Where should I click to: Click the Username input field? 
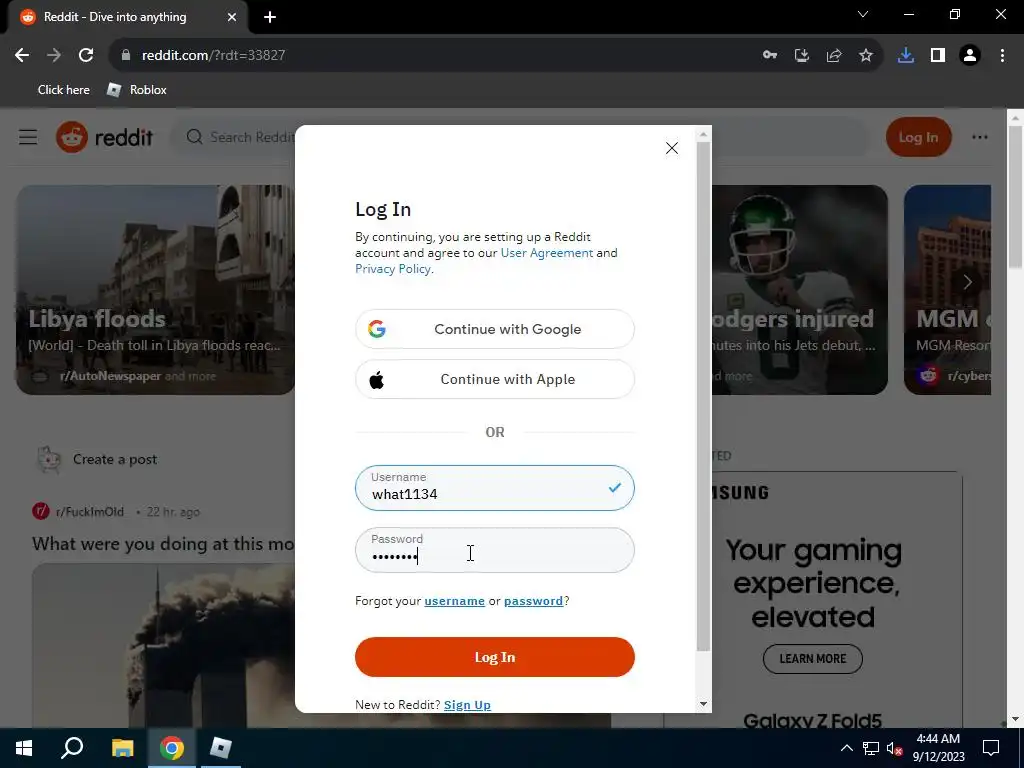pos(494,488)
